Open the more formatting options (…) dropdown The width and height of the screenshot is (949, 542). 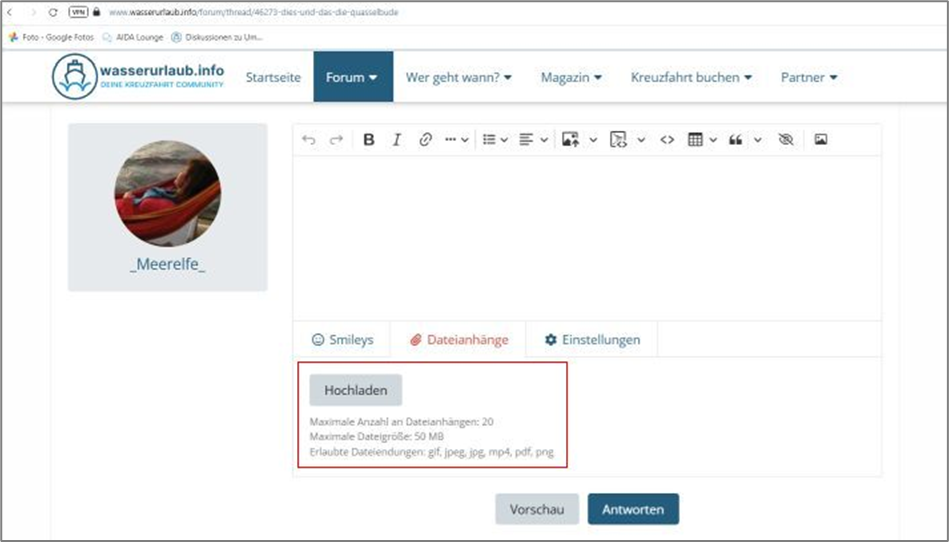click(456, 140)
